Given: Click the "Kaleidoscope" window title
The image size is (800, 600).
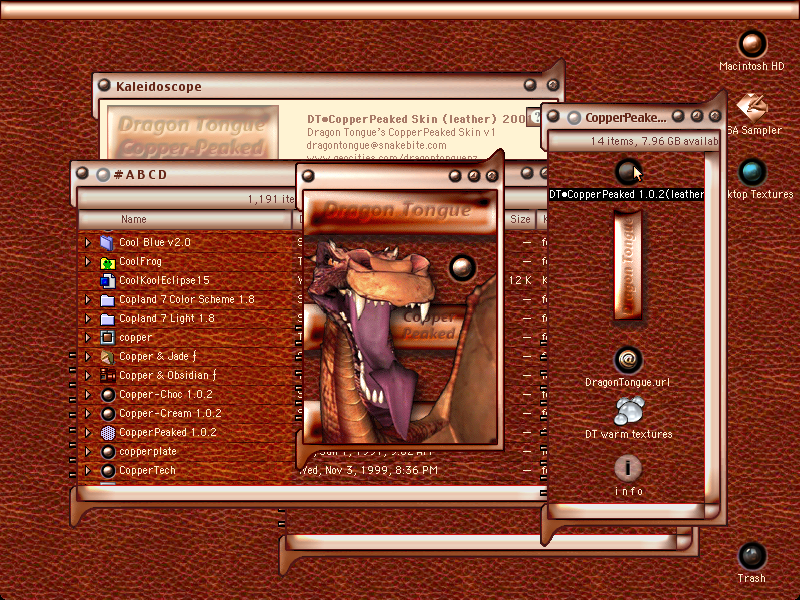Looking at the screenshot, I should [159, 87].
